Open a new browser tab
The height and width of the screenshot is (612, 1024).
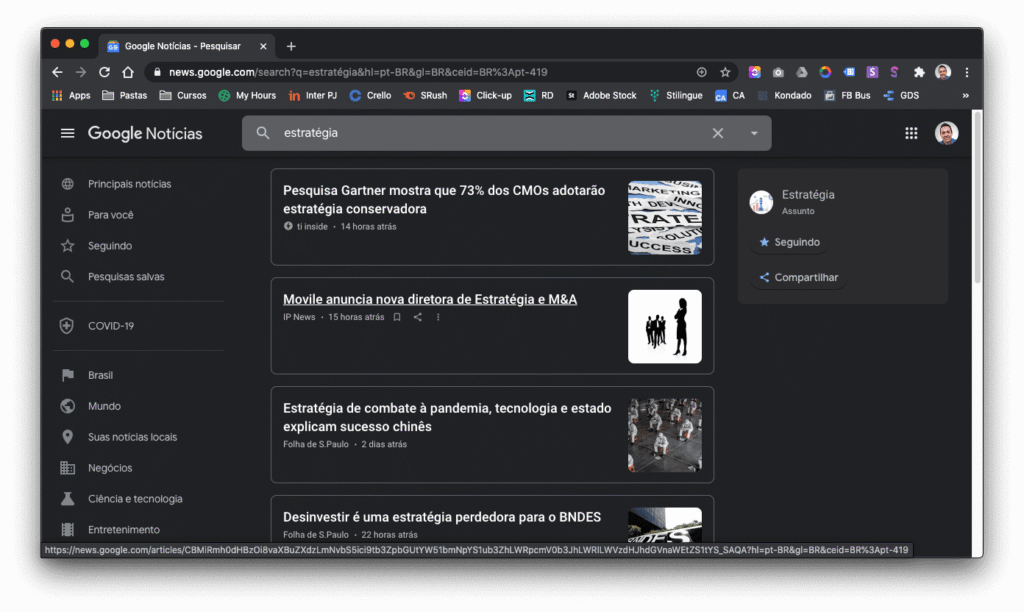pyautogui.click(x=291, y=46)
